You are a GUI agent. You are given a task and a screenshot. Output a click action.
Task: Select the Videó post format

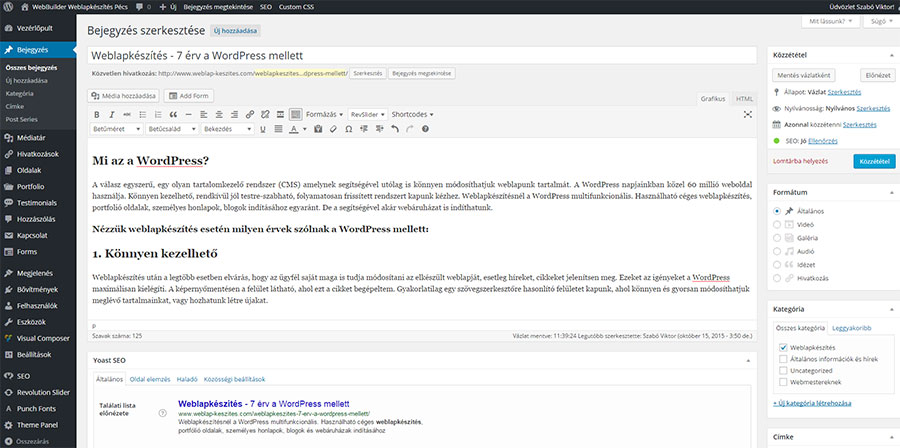777,224
